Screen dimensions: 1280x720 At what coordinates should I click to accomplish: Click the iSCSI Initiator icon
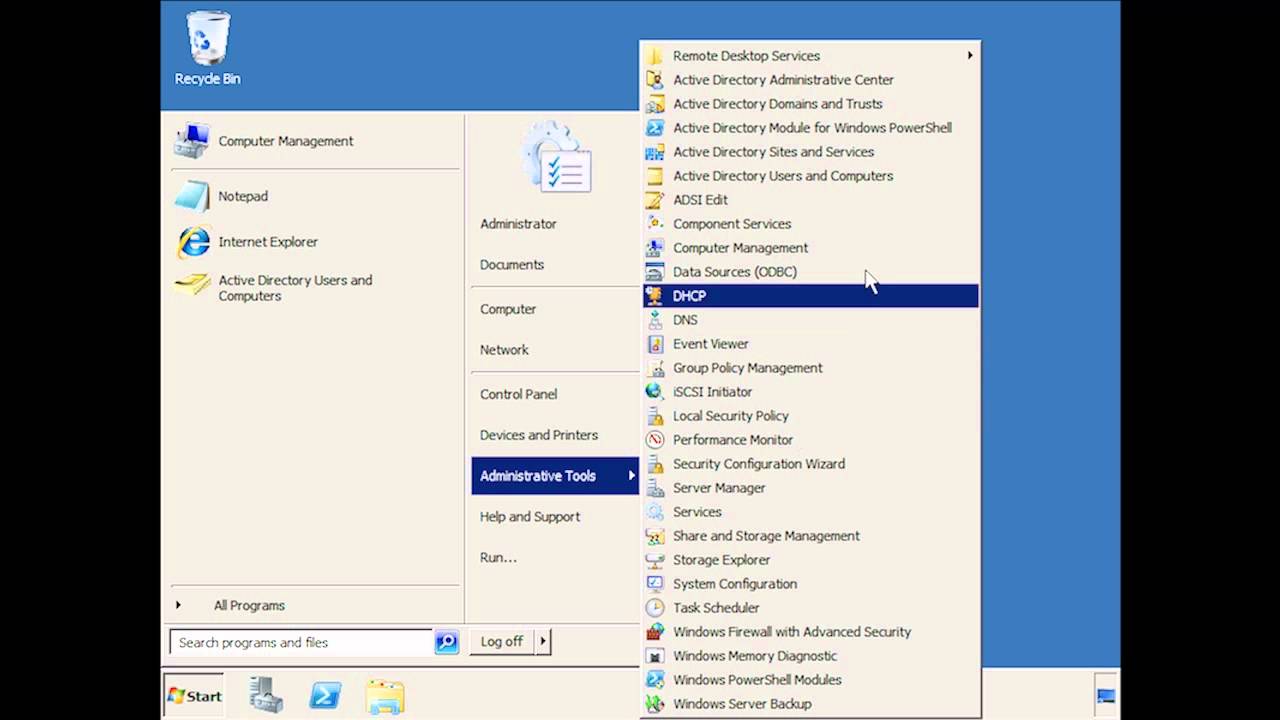click(654, 392)
